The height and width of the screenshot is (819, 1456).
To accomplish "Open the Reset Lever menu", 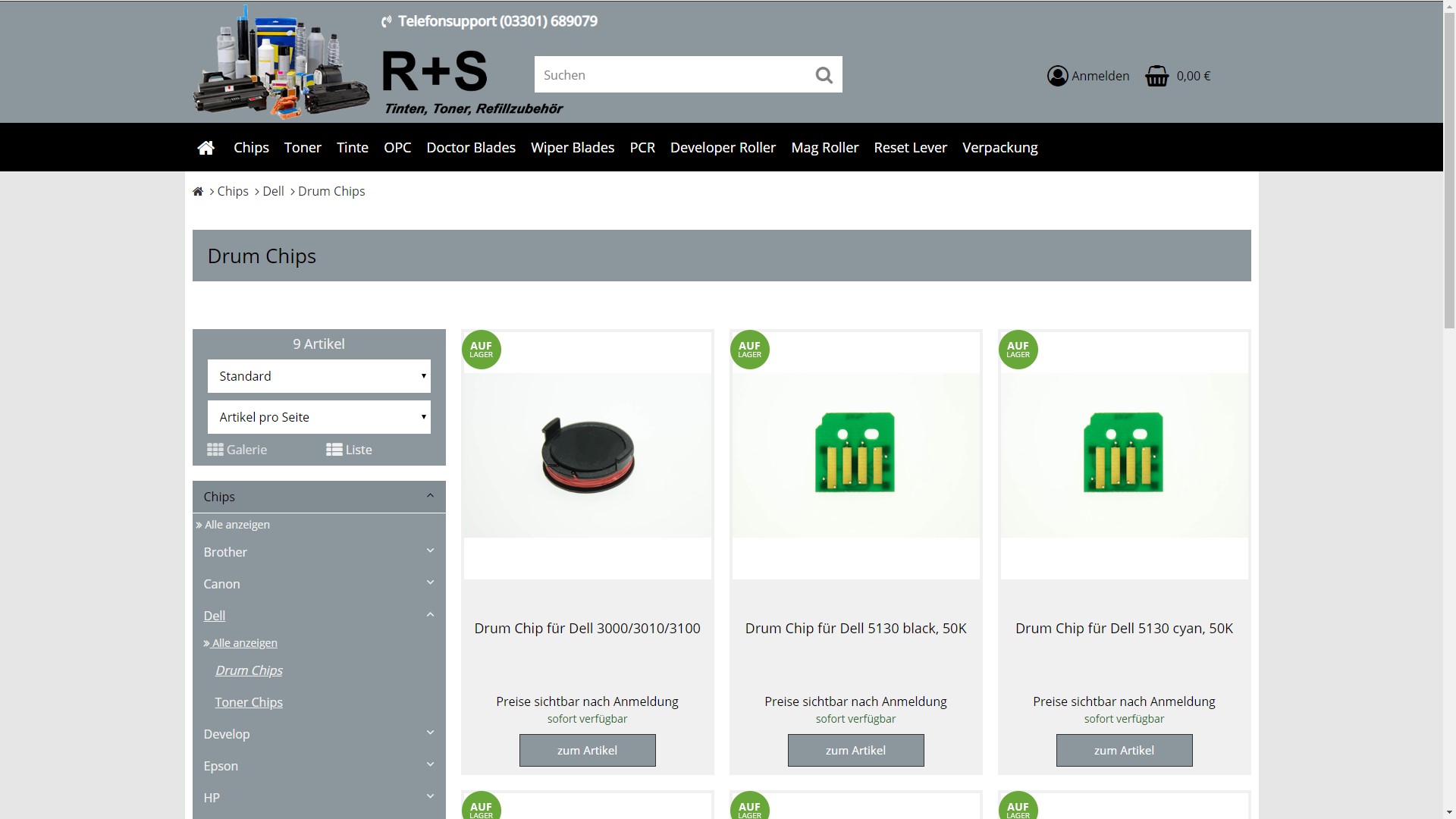I will 910,148.
